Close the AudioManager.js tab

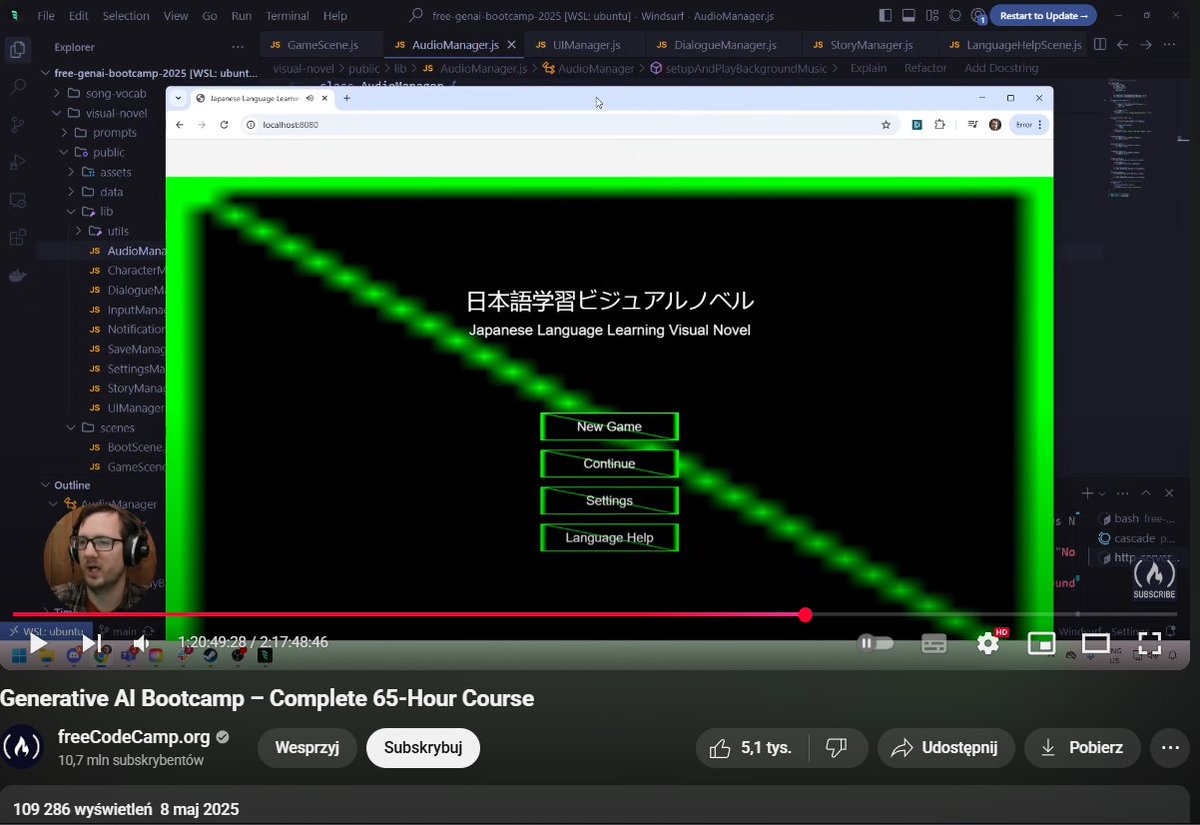click(x=512, y=45)
